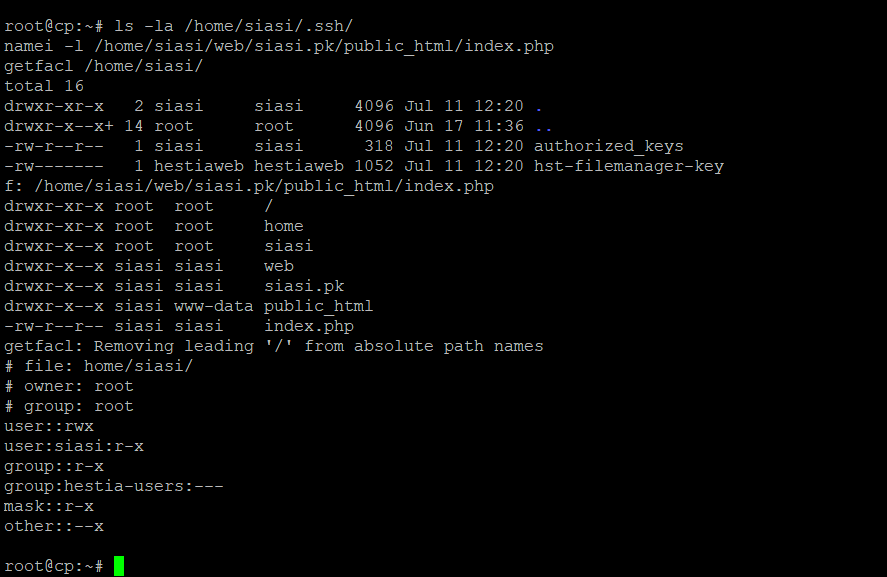Click the hst-filemanager-key filename

(629, 166)
